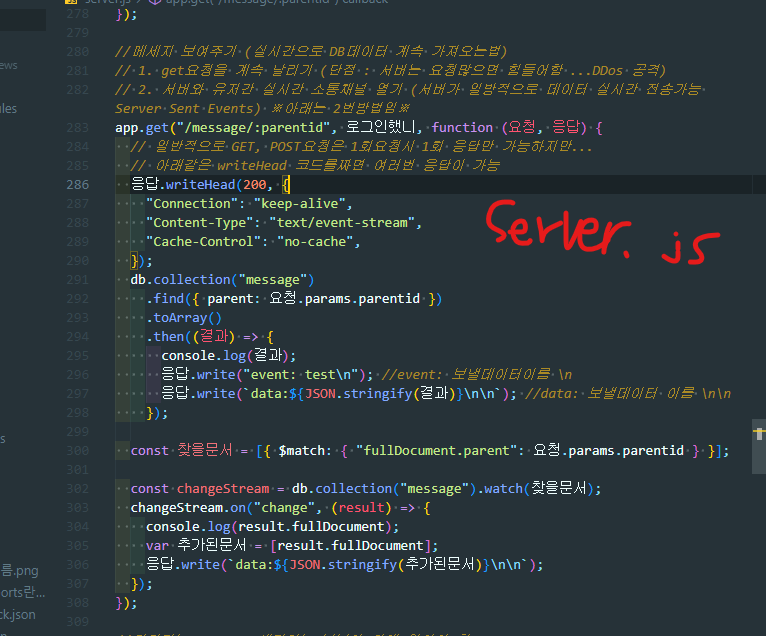The height and width of the screenshot is (636, 766).
Task: Click the .find call on line 292
Action: [165, 299]
